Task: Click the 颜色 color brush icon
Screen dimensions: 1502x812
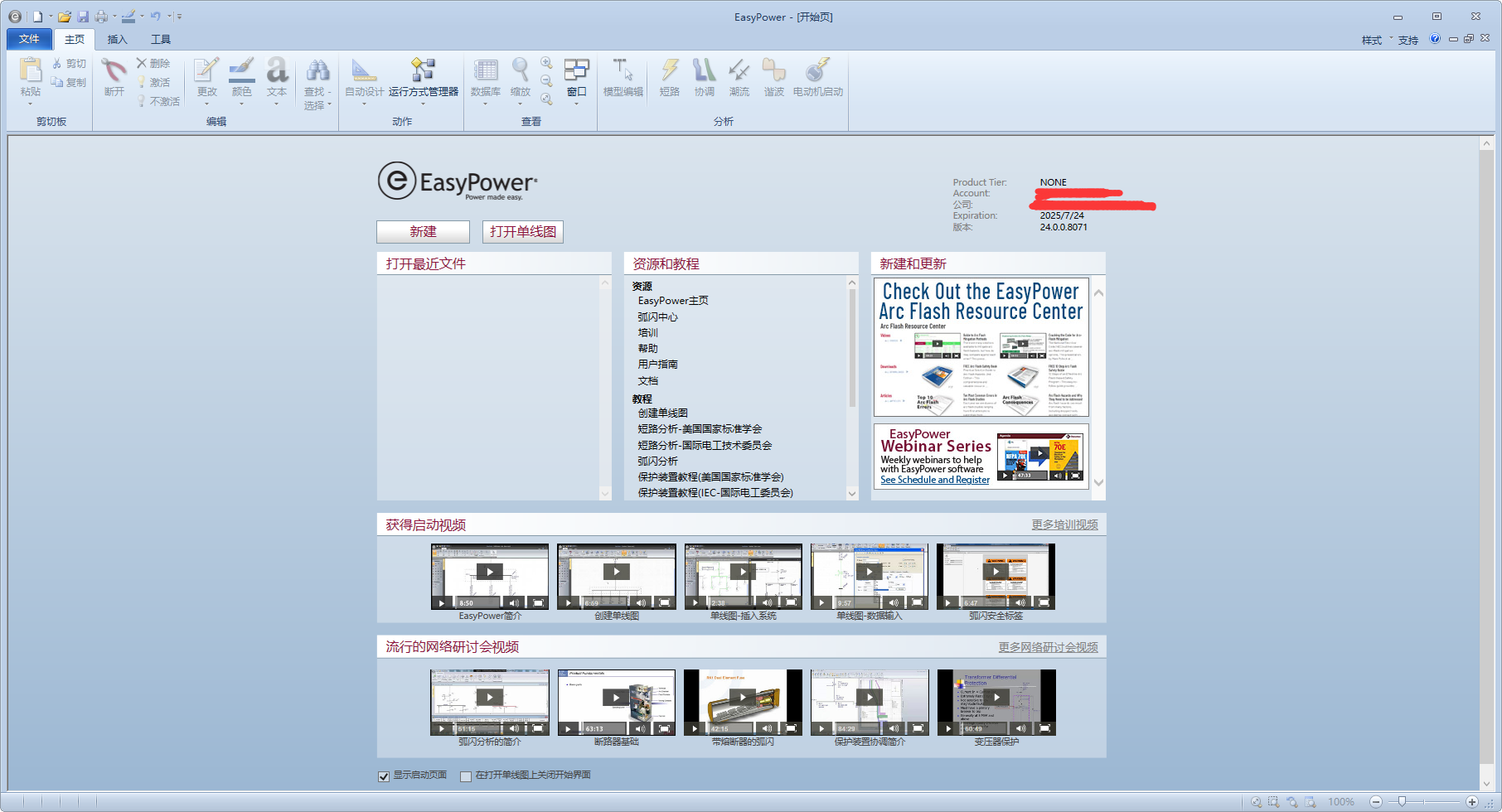Action: point(241,70)
